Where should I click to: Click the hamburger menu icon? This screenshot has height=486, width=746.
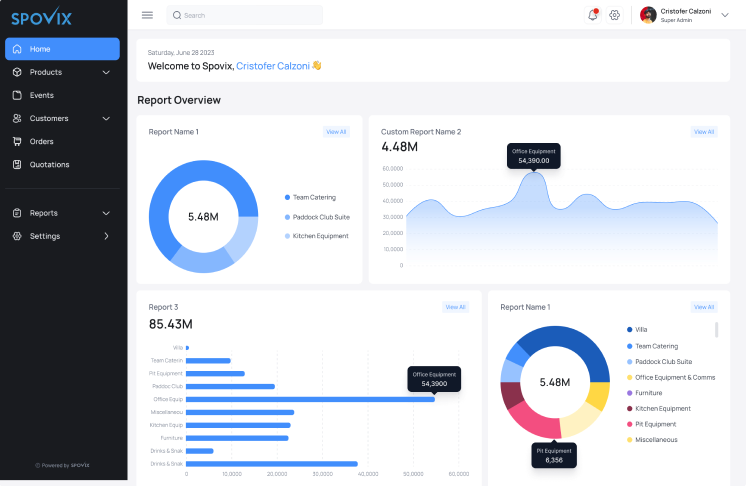point(147,15)
